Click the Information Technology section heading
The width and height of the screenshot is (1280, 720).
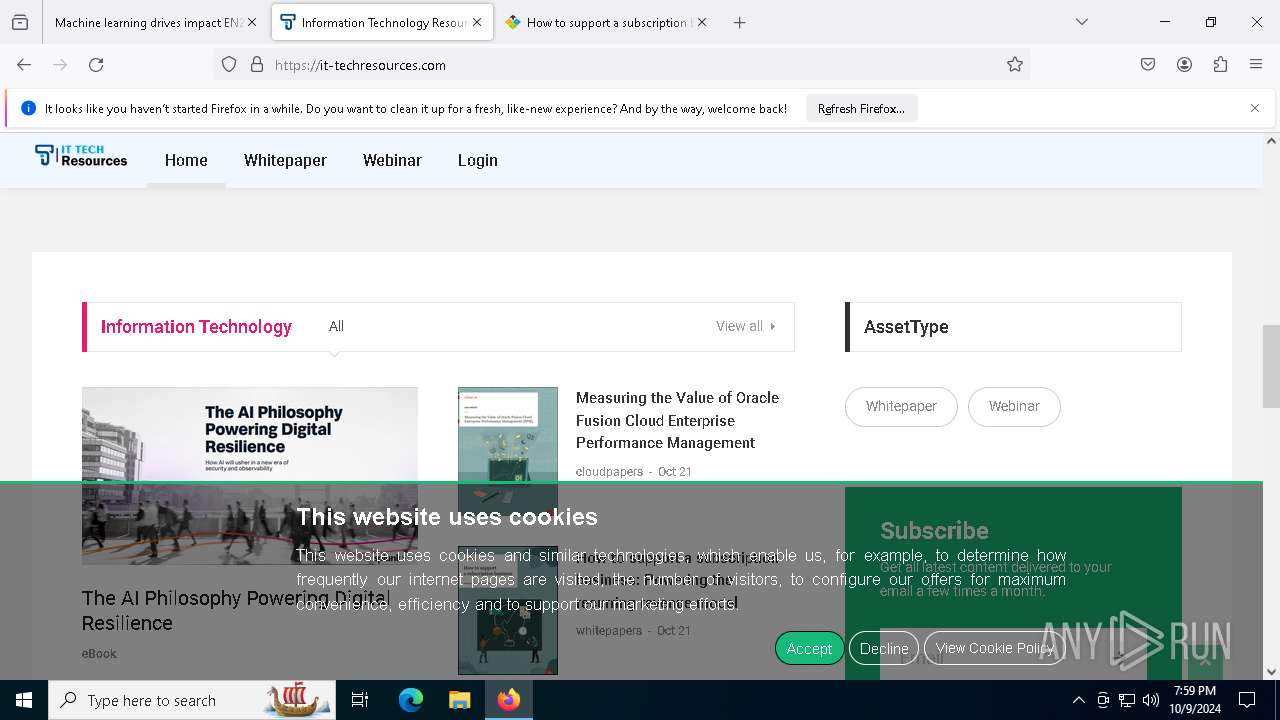point(196,327)
